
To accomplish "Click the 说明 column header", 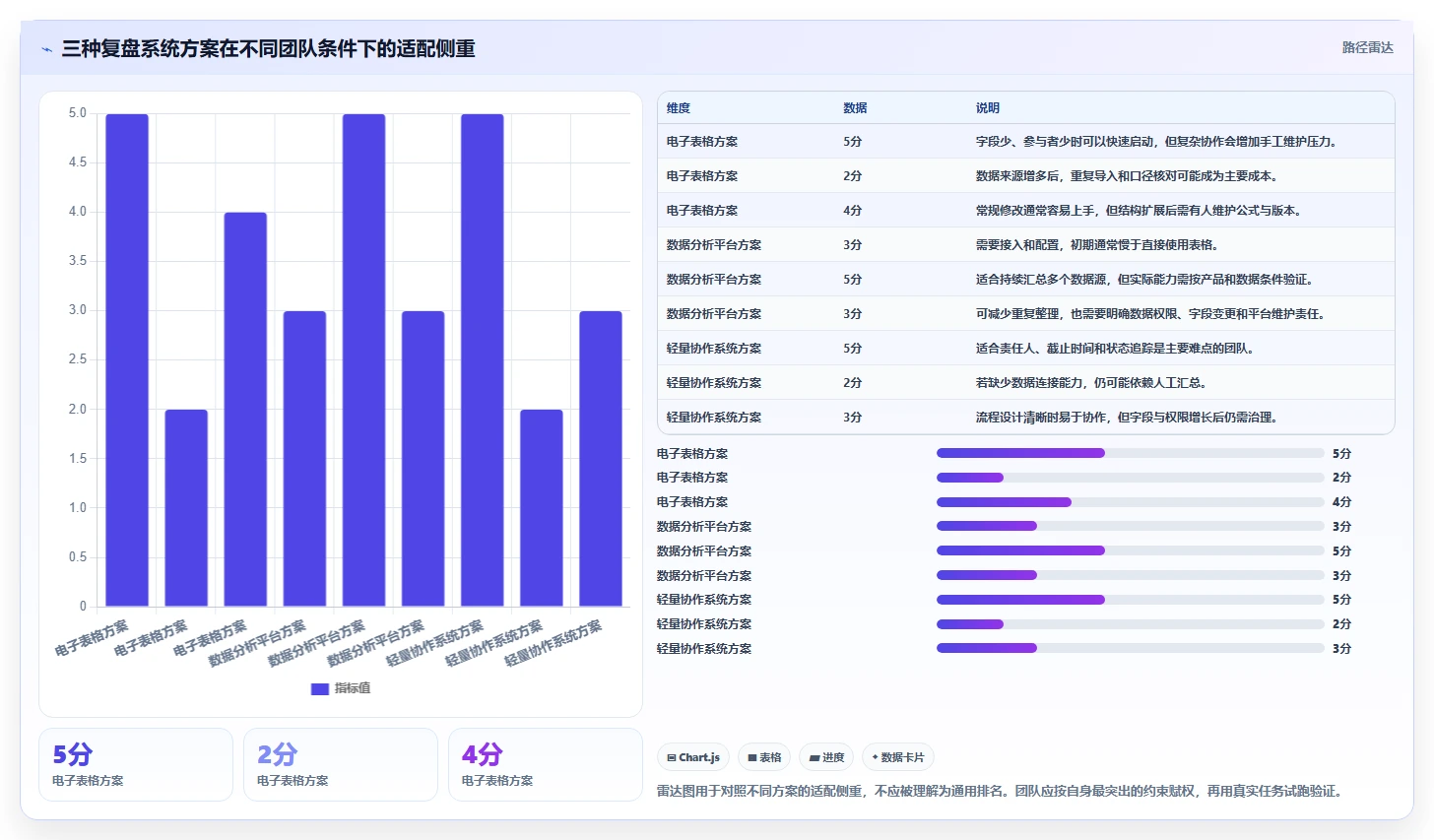I will click(988, 108).
